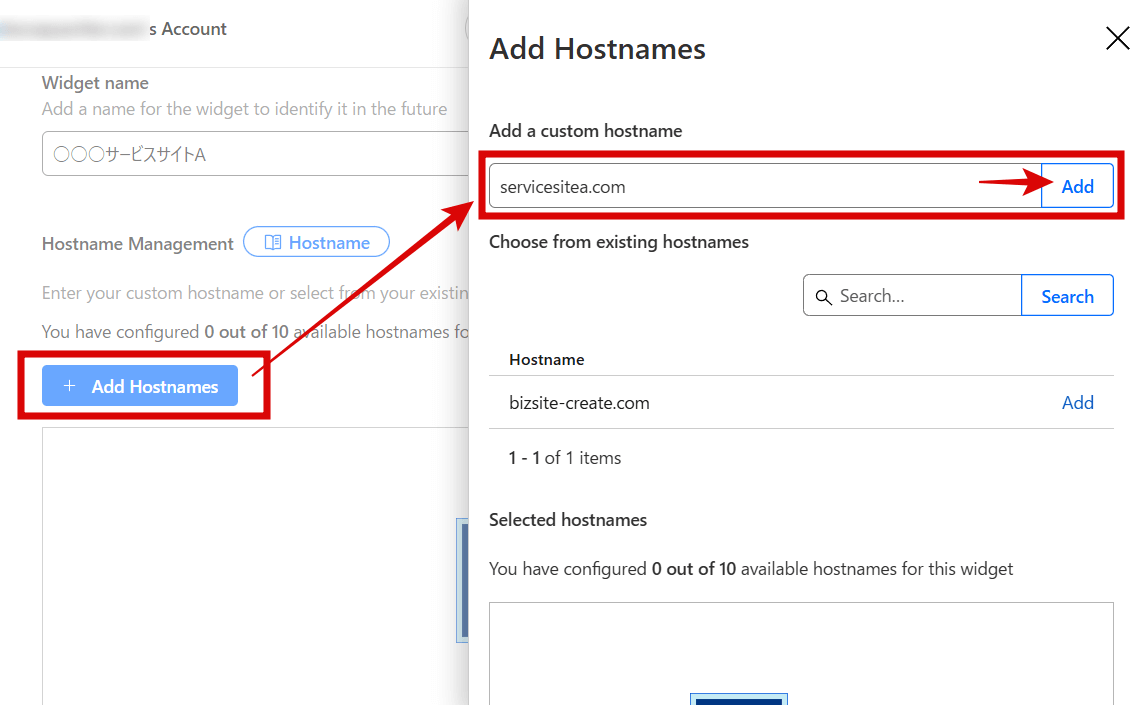Click the book icon beside Hostname
Viewport: 1131px width, 705px height.
pos(272,243)
